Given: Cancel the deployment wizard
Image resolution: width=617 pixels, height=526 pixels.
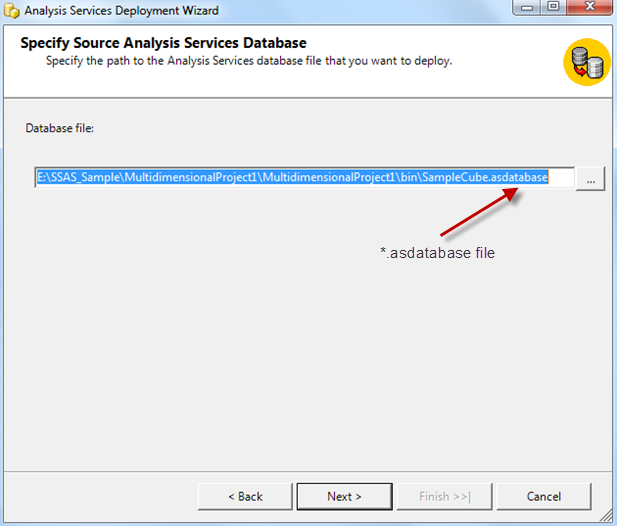Looking at the screenshot, I should click(x=544, y=496).
